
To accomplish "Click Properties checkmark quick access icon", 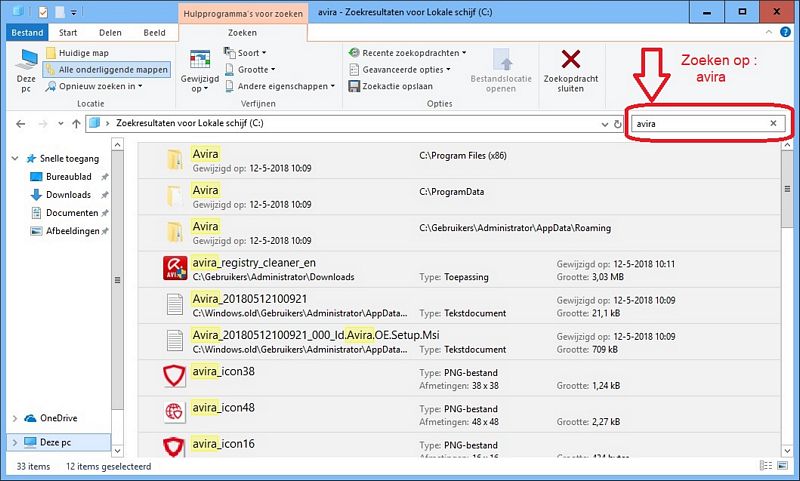I will point(42,12).
